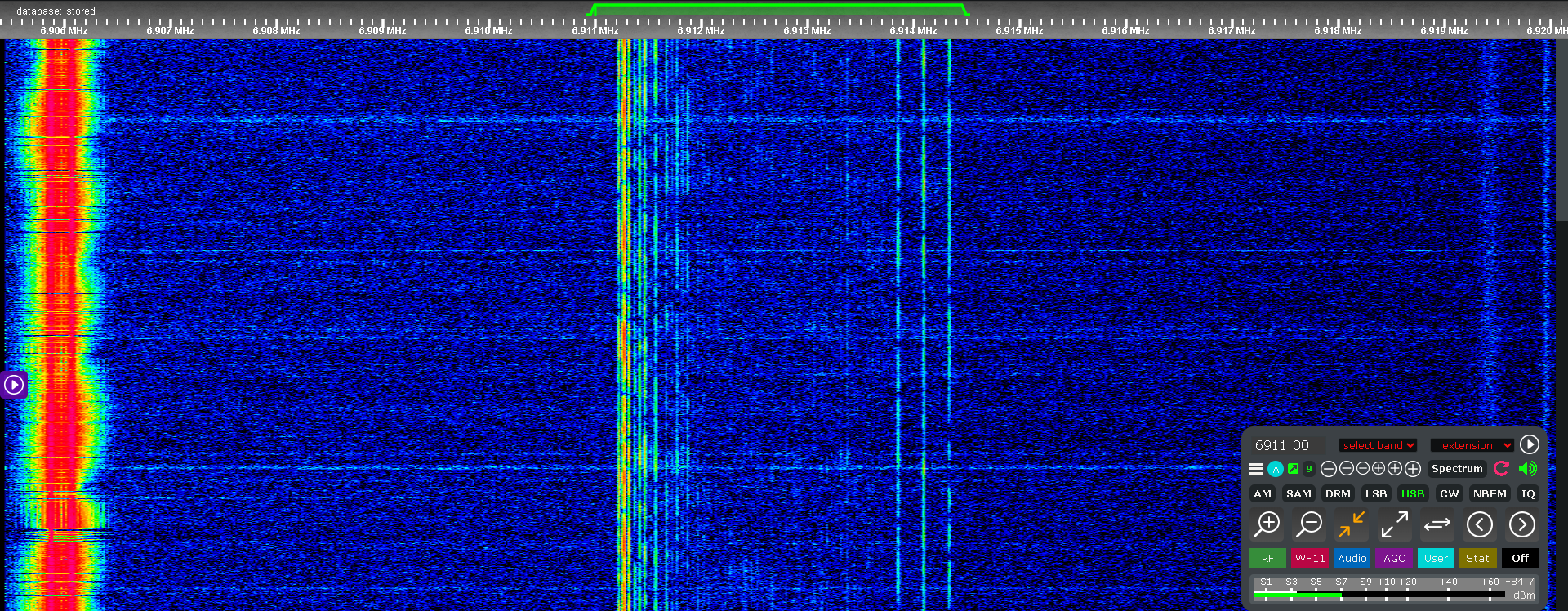
Task: Open the 'extension' dropdown
Action: point(1472,445)
